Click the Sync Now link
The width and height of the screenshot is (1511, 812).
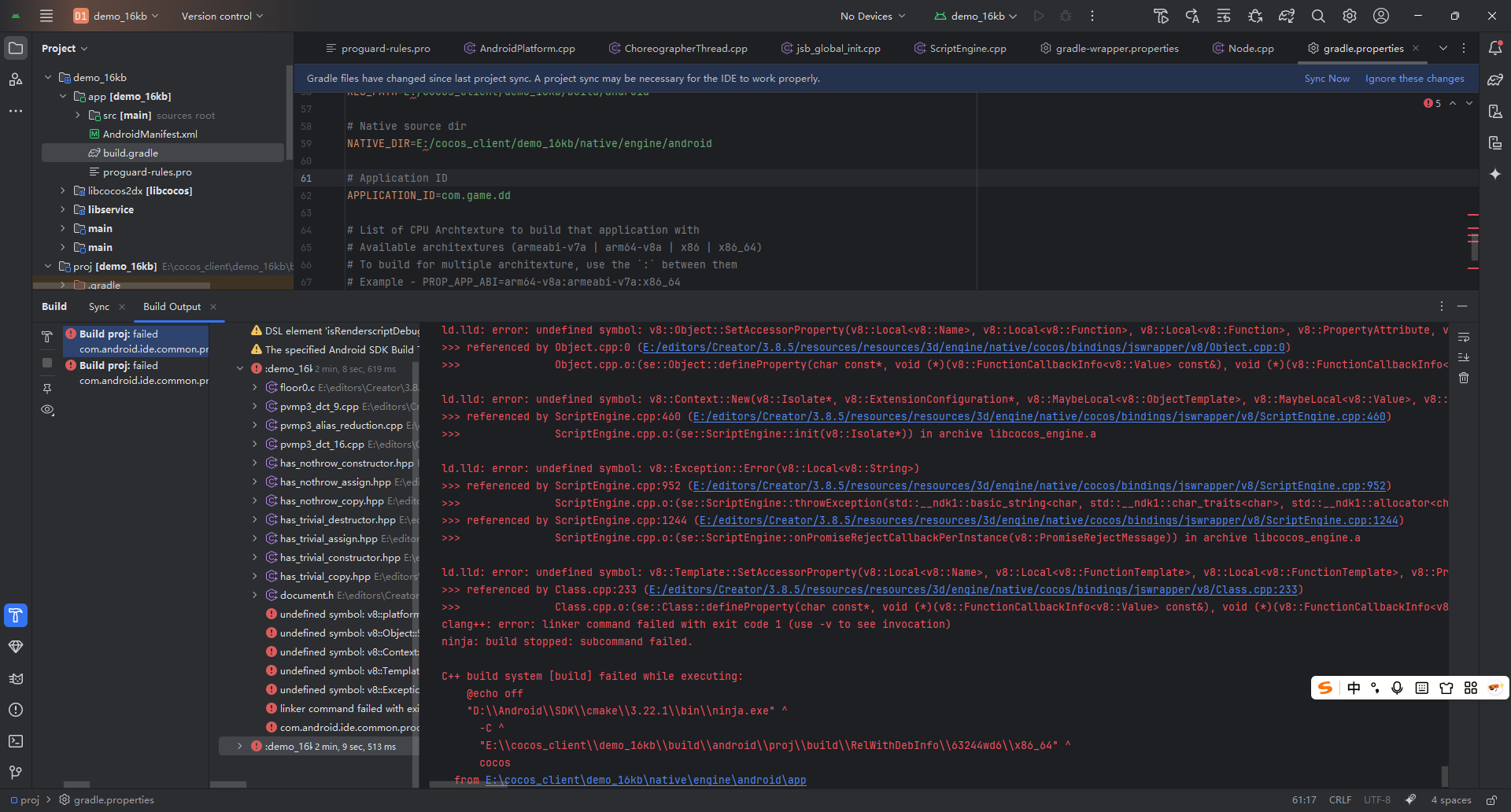point(1327,78)
